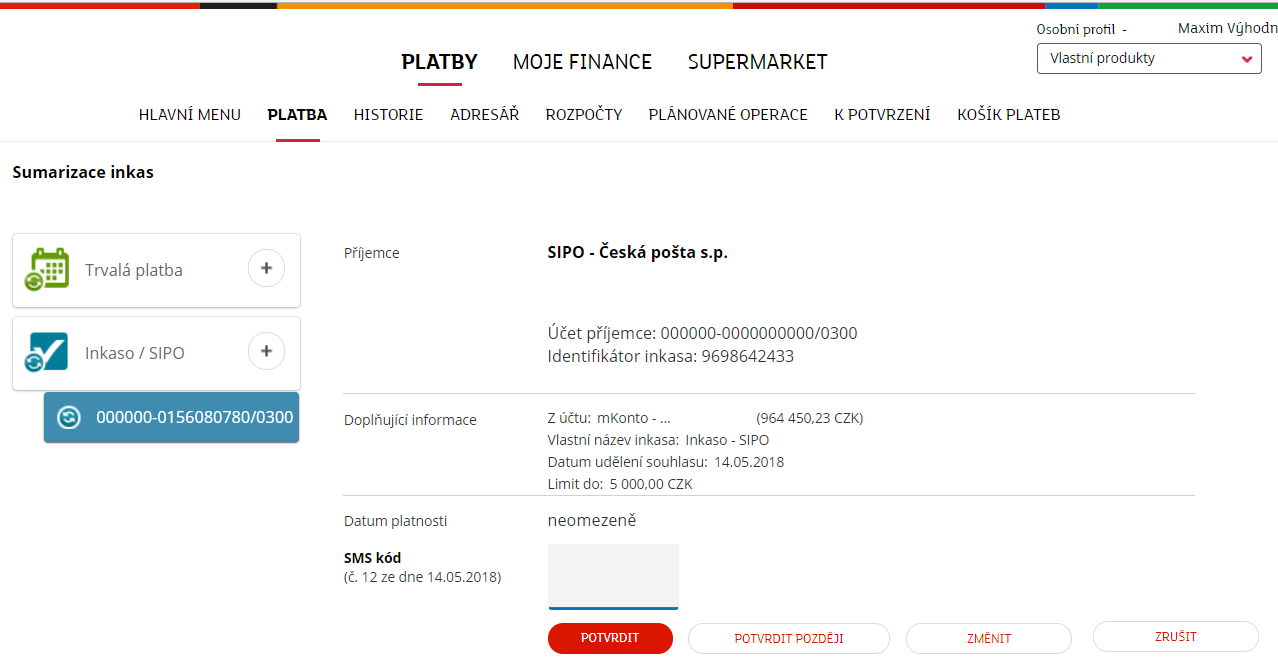The width and height of the screenshot is (1278, 669).
Task: Cancel with the ZRUŠIT button
Action: tap(1175, 636)
